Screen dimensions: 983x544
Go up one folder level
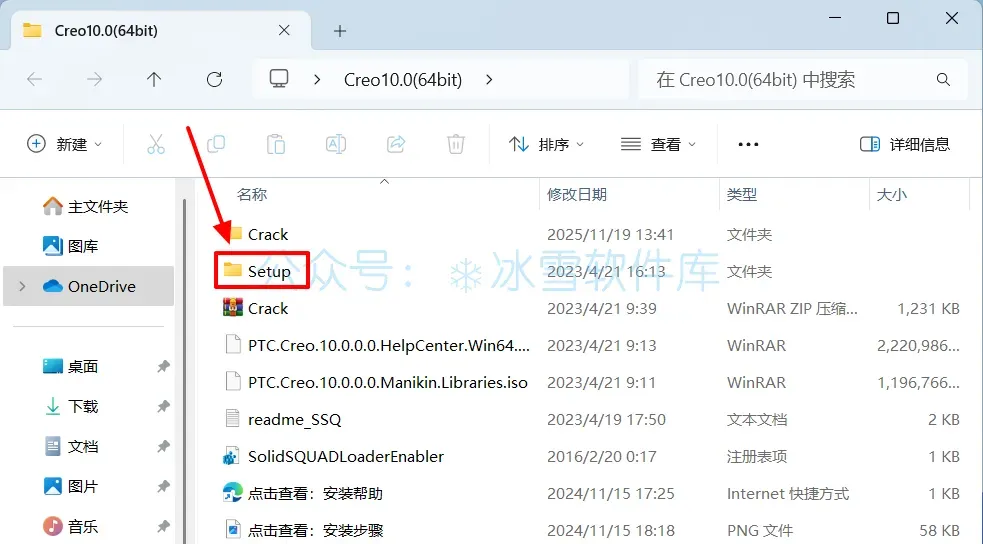point(154,80)
